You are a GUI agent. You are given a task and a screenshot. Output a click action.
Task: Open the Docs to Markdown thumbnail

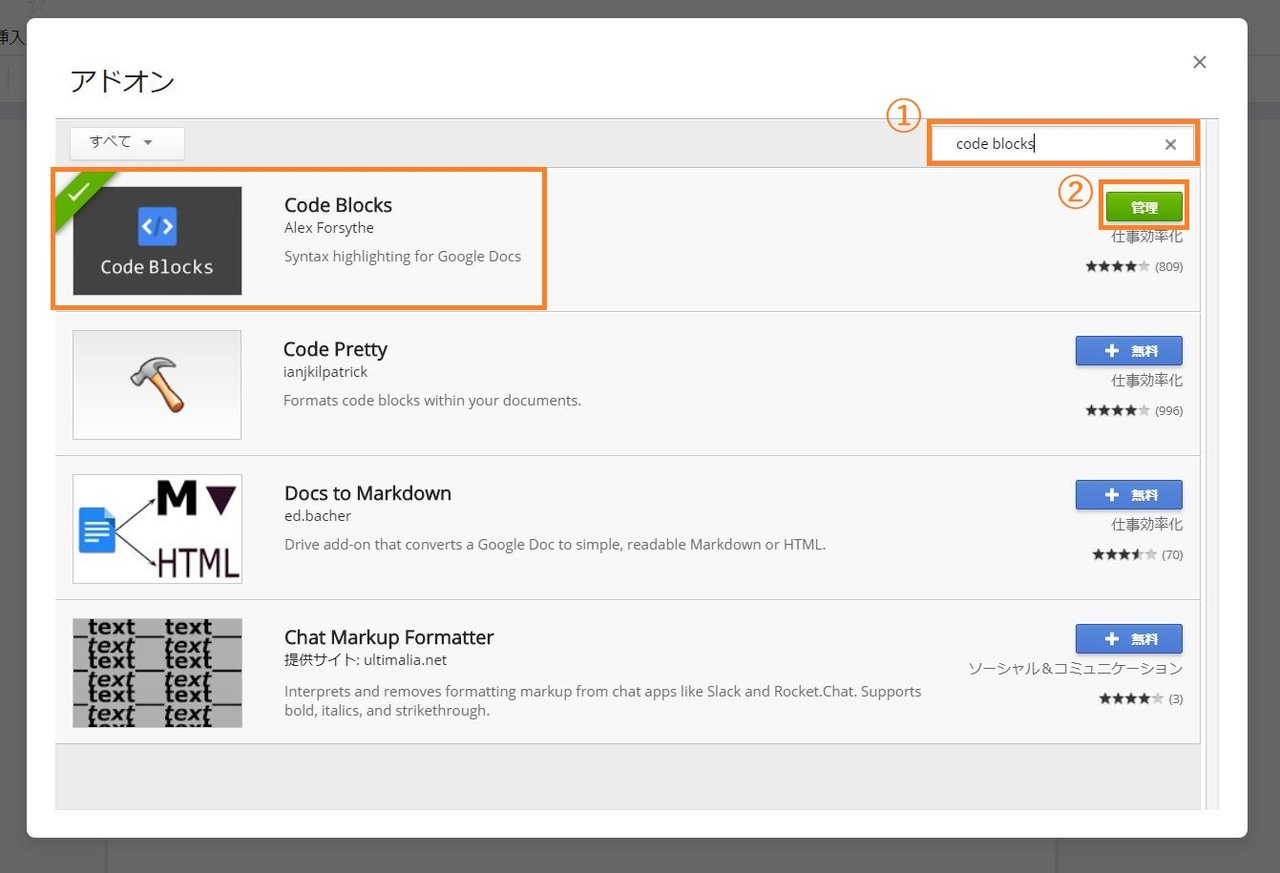pyautogui.click(x=157, y=529)
